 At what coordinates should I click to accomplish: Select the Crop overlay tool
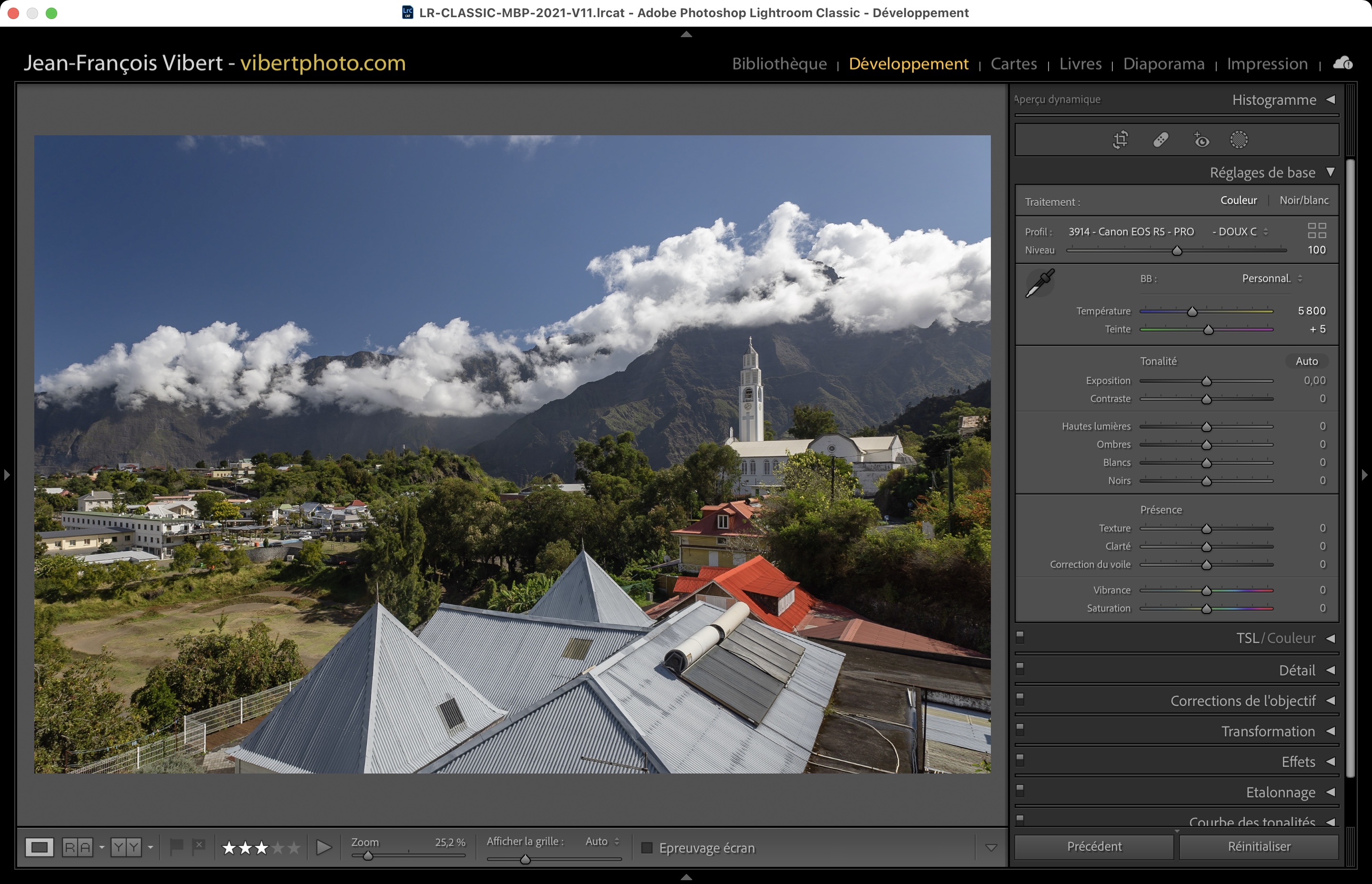[x=1120, y=140]
